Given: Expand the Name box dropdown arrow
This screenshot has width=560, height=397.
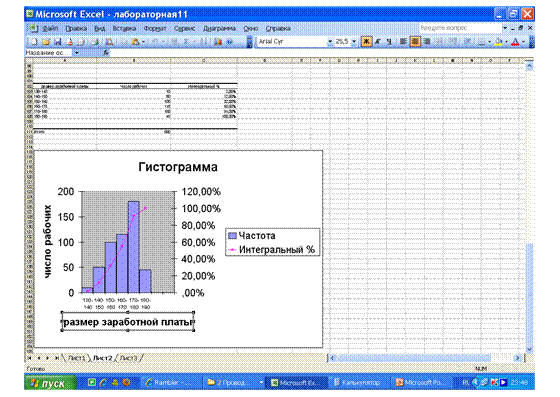Looking at the screenshot, I should (76, 53).
